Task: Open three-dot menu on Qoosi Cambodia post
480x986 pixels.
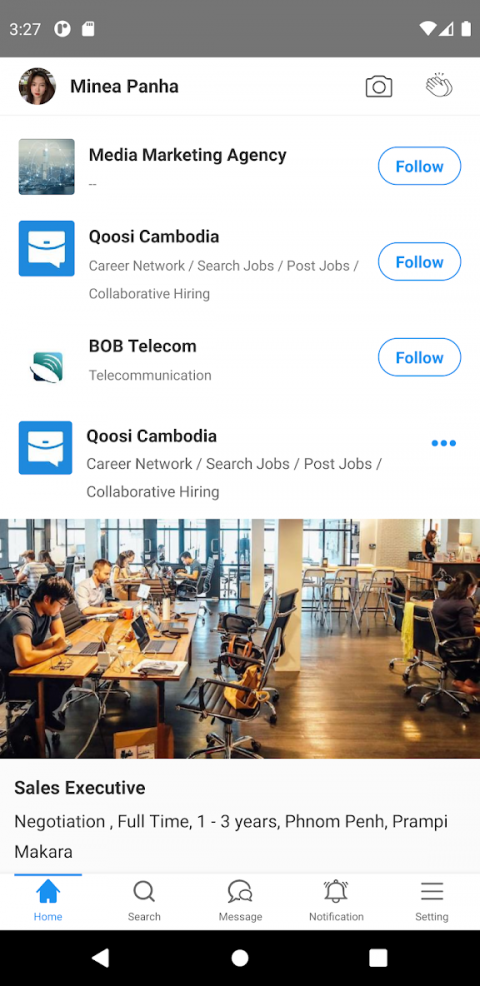Action: coord(444,443)
